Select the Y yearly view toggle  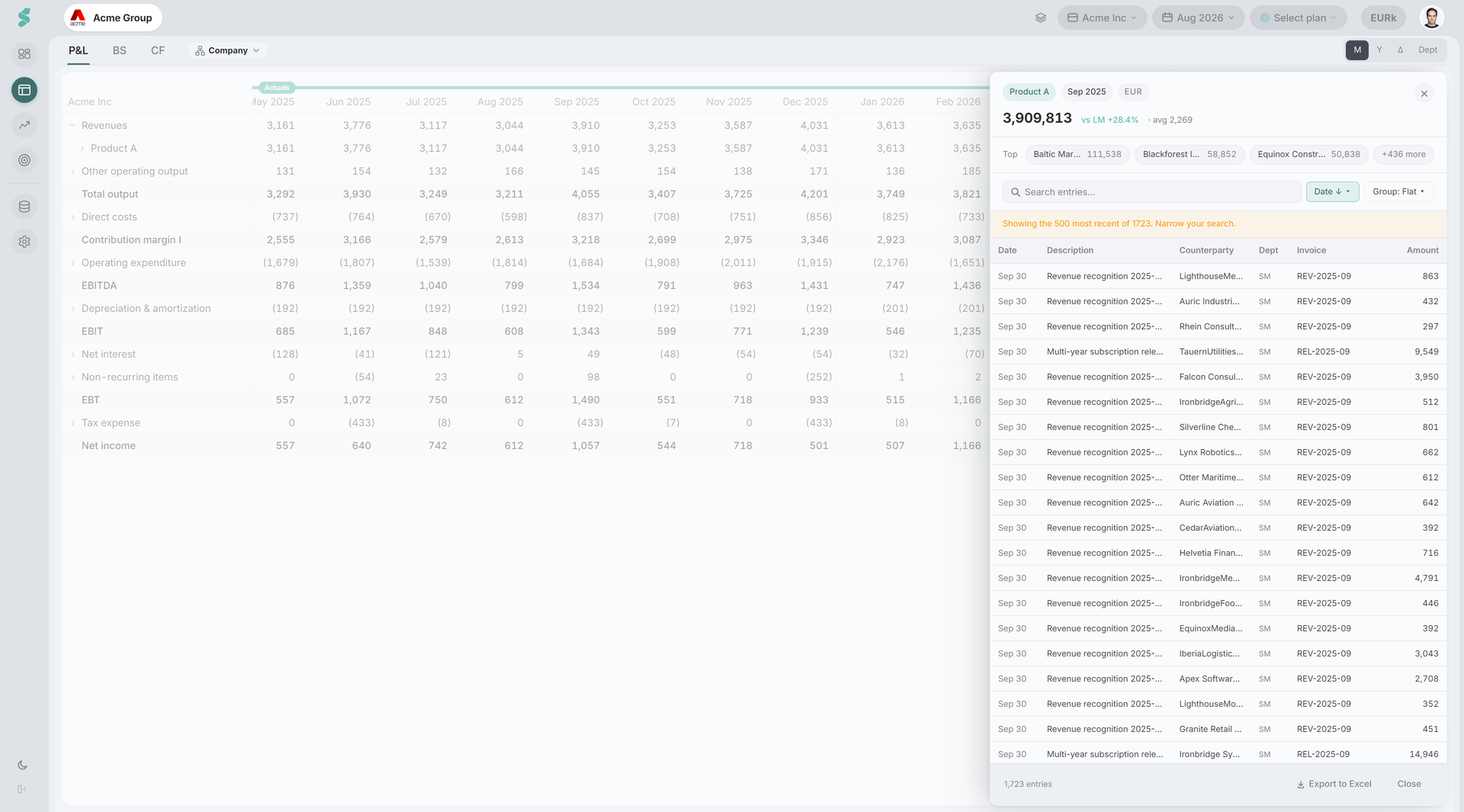point(1379,50)
